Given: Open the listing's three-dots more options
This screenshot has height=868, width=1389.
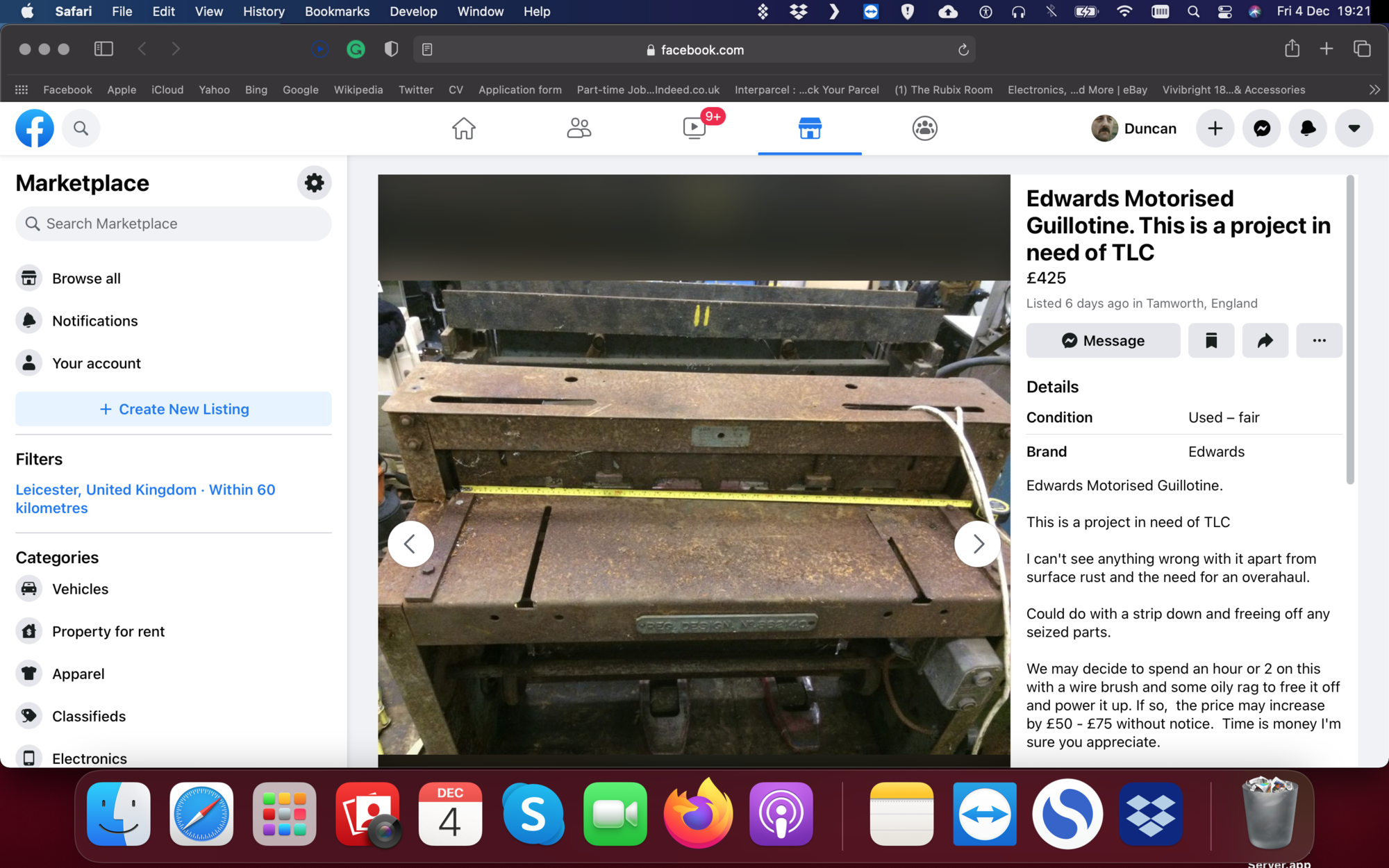Looking at the screenshot, I should point(1319,340).
